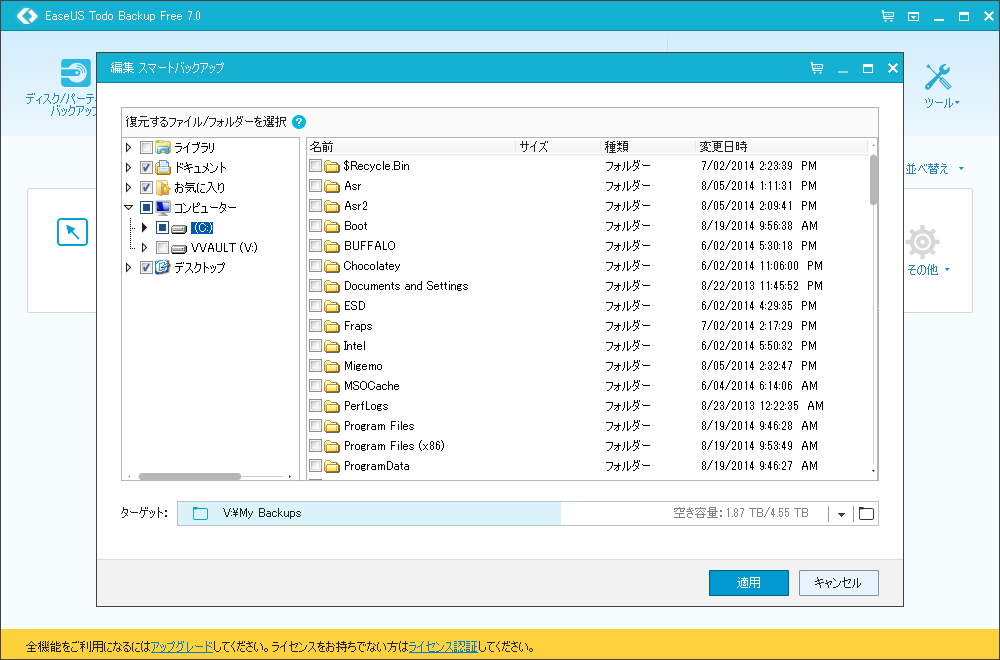This screenshot has width=1000, height=660.
Task: Expand the デスクトップ tree node
Action: point(129,268)
